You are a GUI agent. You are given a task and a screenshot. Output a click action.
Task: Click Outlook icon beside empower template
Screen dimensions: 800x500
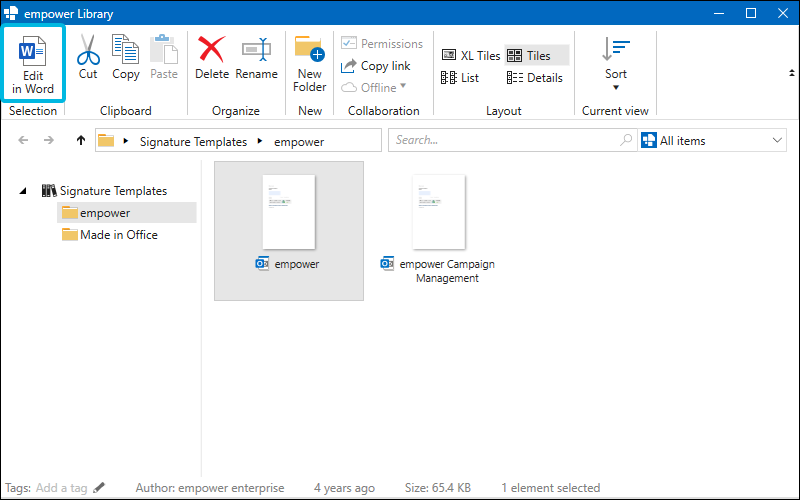pos(262,264)
